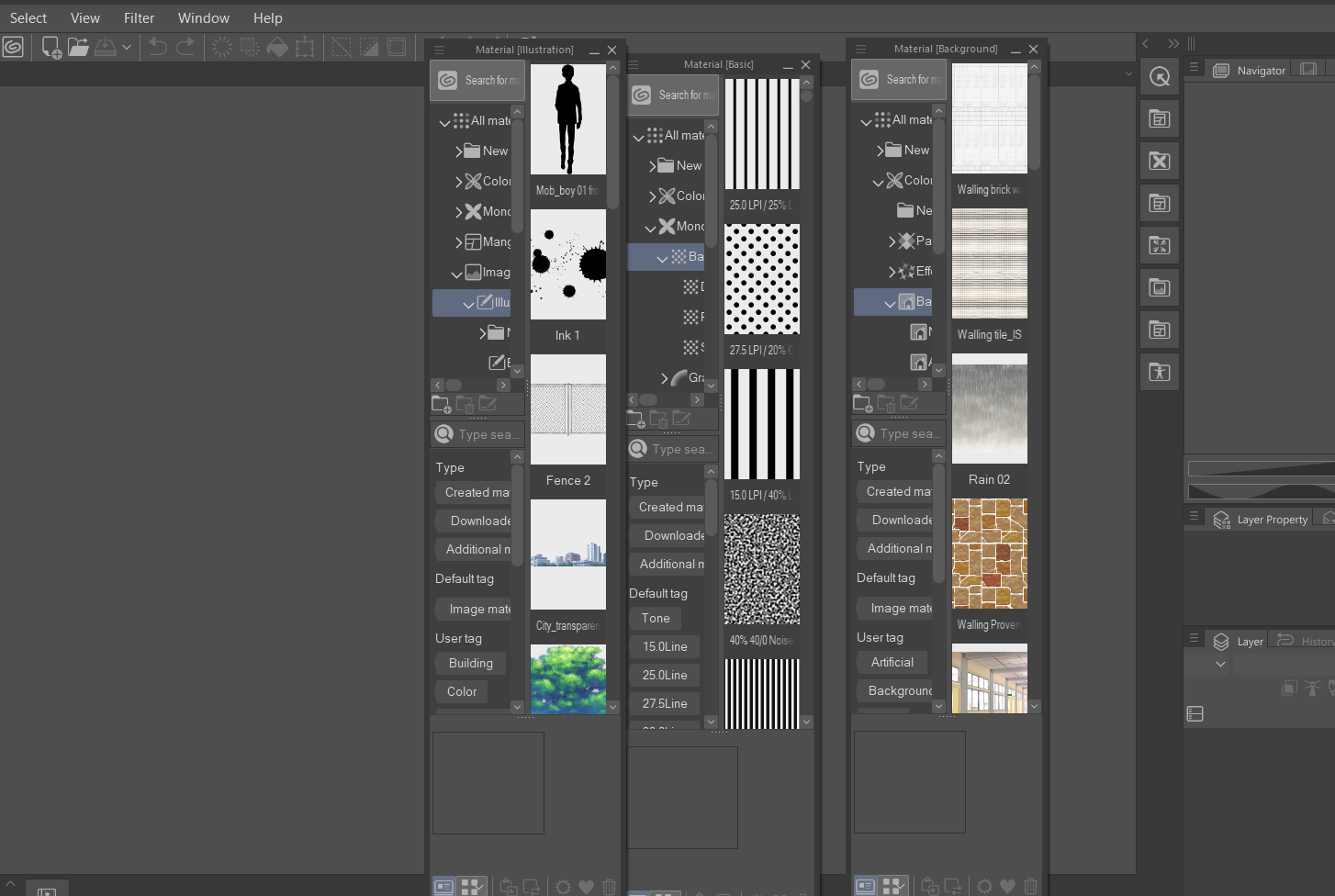The image size is (1335, 896).
Task: Open the Clip Studio launcher icon
Action: pyautogui.click(x=14, y=47)
